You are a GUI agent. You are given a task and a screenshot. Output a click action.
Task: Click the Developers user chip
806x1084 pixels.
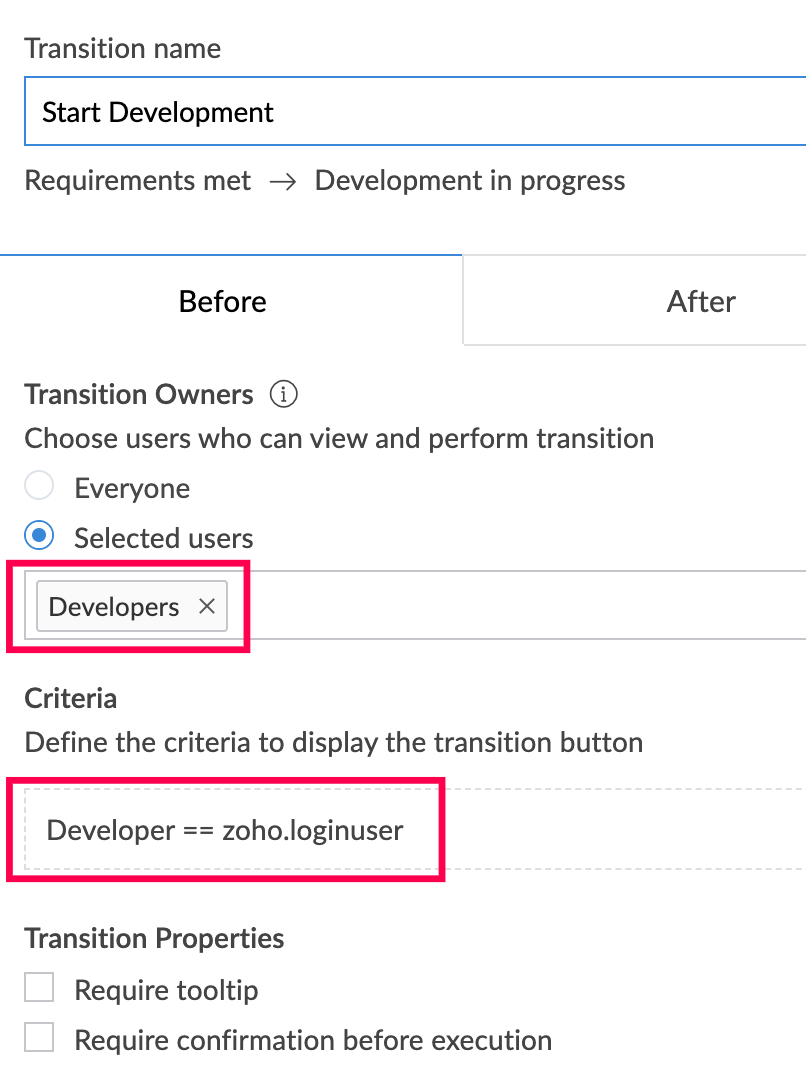(114, 607)
